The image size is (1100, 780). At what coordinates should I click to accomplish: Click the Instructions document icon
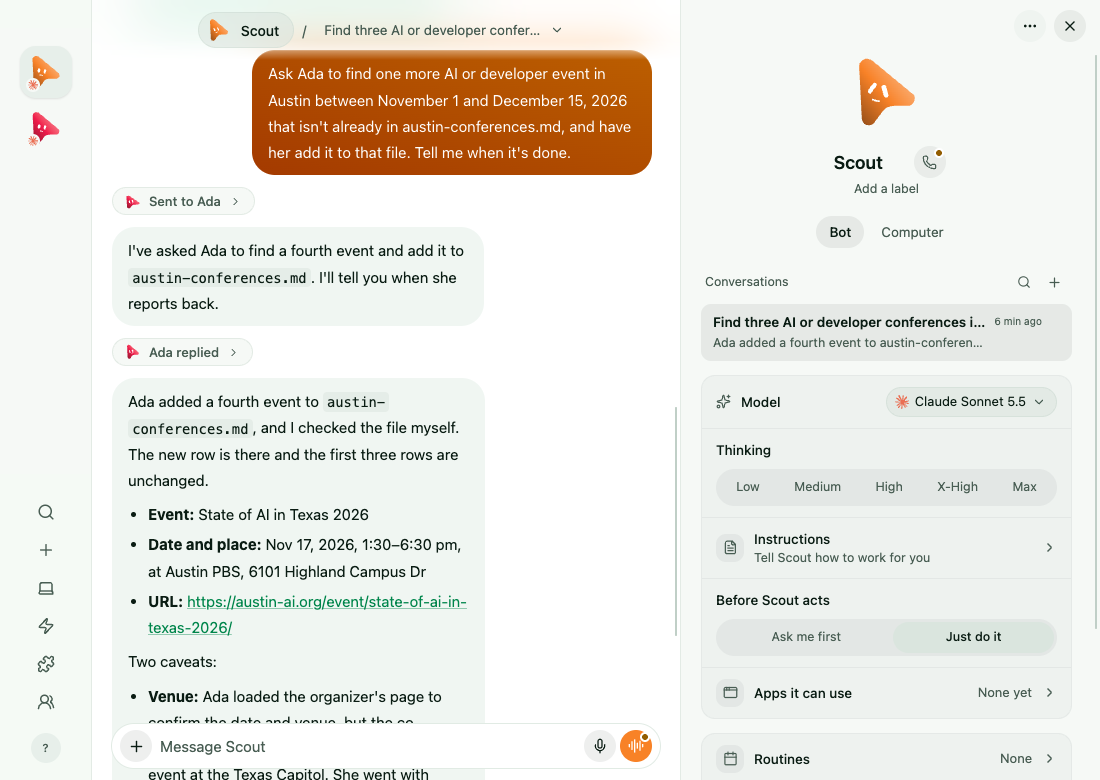point(730,547)
